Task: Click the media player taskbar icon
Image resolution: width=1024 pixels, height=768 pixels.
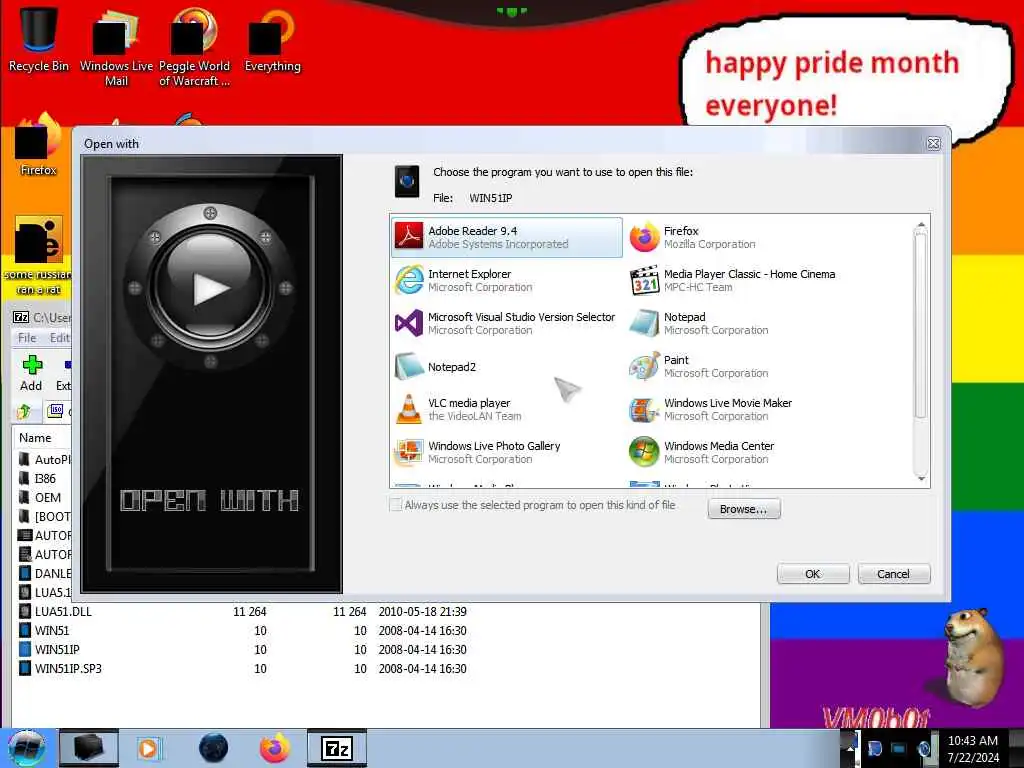Action: point(148,748)
